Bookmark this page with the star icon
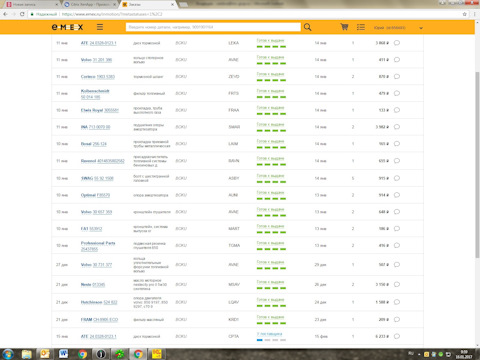The width and height of the screenshot is (480, 360). tap(465, 14)
